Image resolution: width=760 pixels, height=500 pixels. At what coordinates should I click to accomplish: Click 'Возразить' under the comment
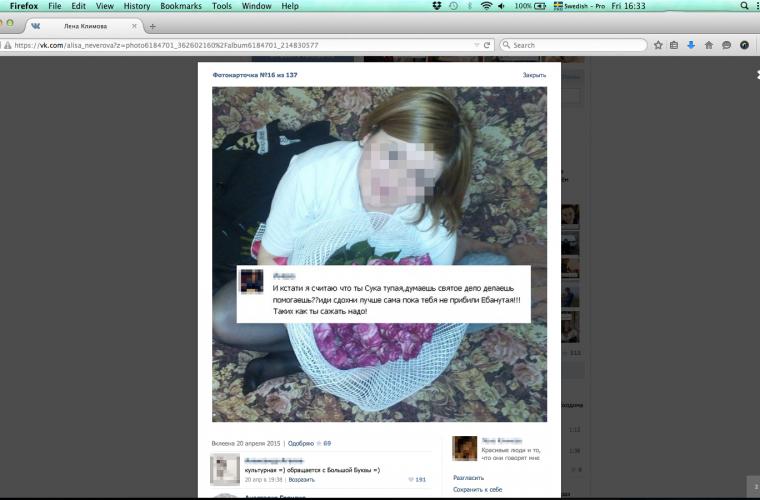[301, 480]
